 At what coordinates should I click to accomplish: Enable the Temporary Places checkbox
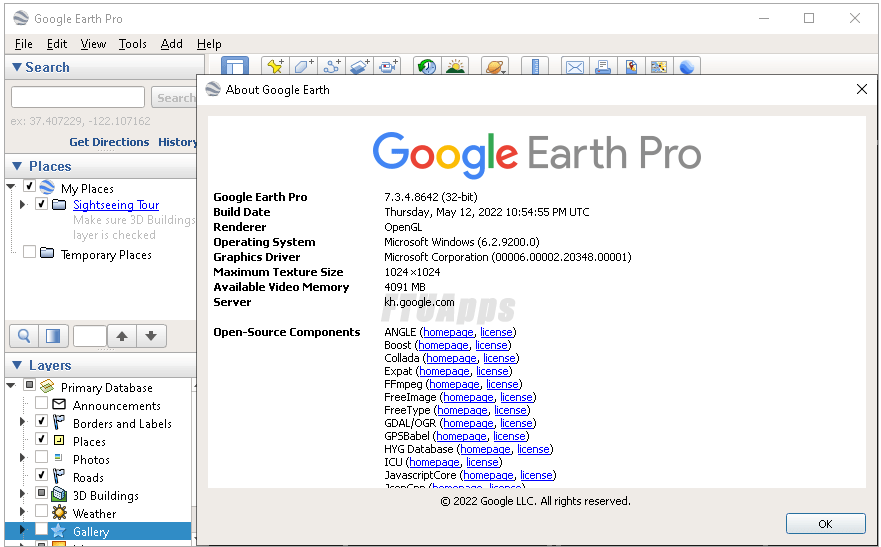tap(30, 253)
